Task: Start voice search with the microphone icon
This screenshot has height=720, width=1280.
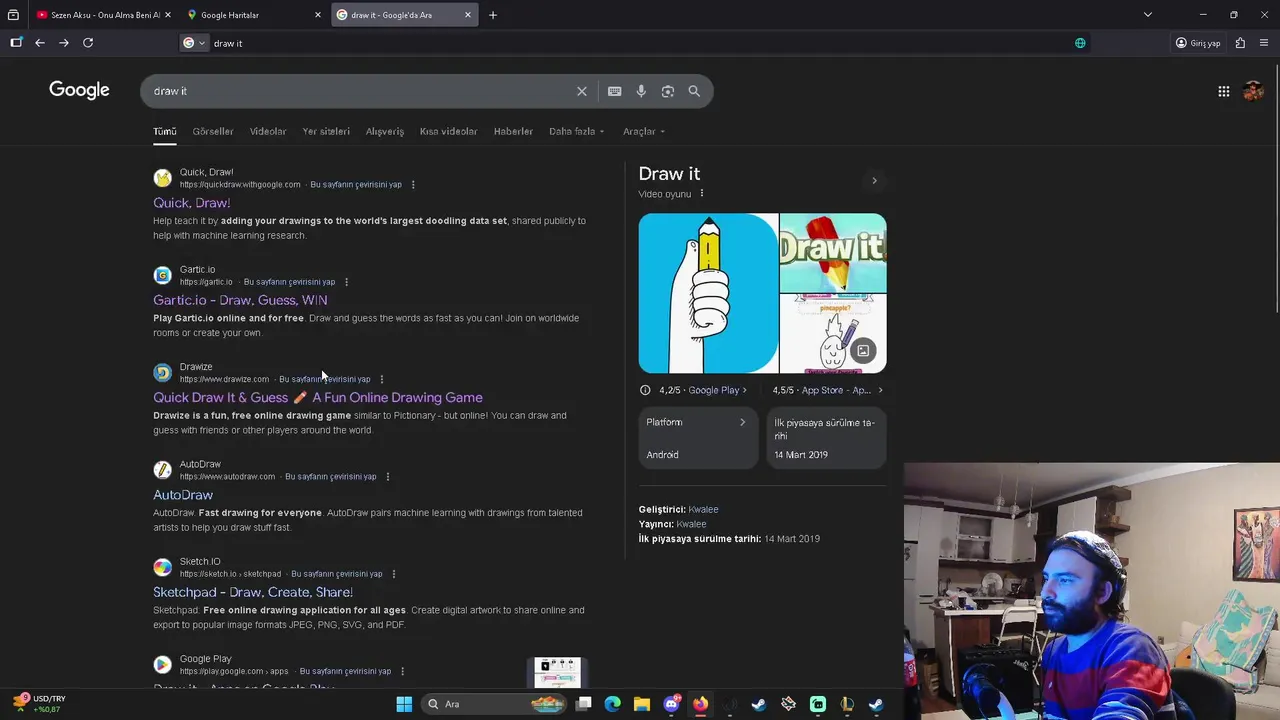Action: pyautogui.click(x=641, y=91)
